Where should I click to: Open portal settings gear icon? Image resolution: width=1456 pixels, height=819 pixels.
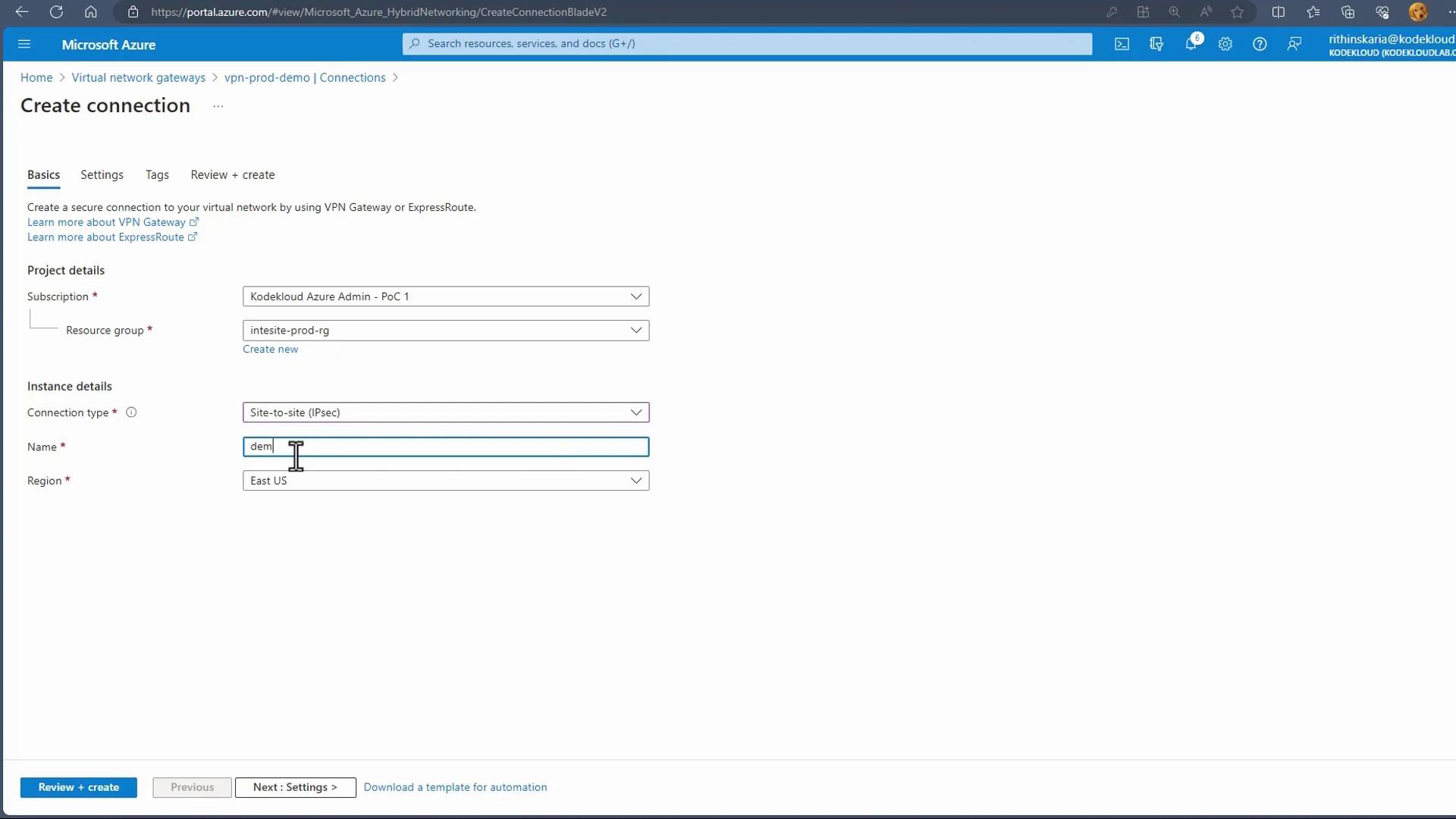tap(1225, 44)
